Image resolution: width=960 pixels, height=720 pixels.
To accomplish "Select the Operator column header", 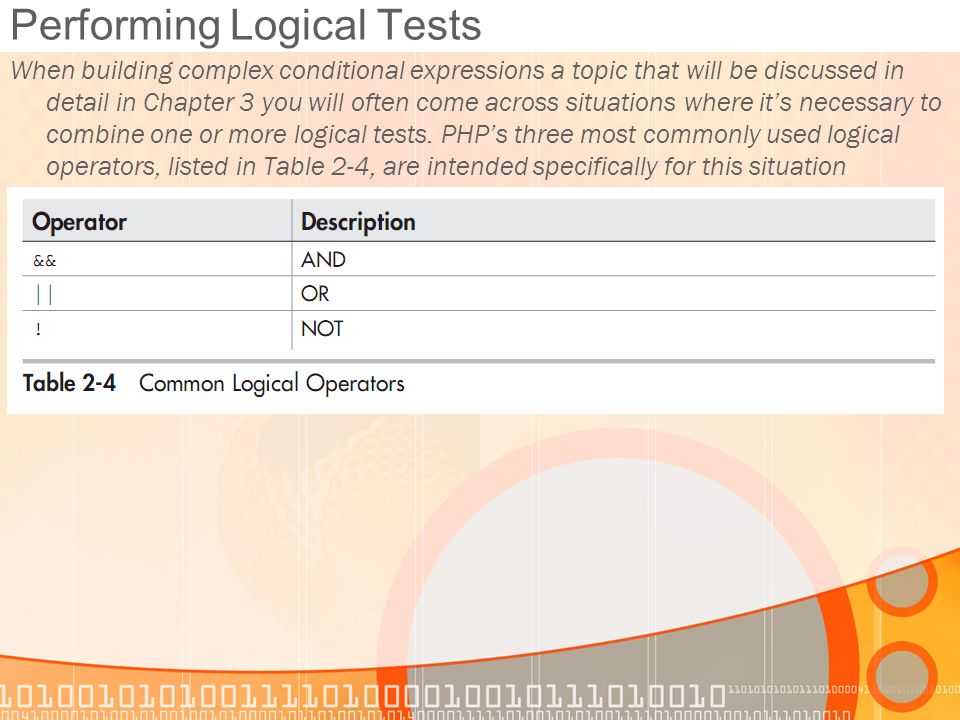I will pyautogui.click(x=79, y=222).
